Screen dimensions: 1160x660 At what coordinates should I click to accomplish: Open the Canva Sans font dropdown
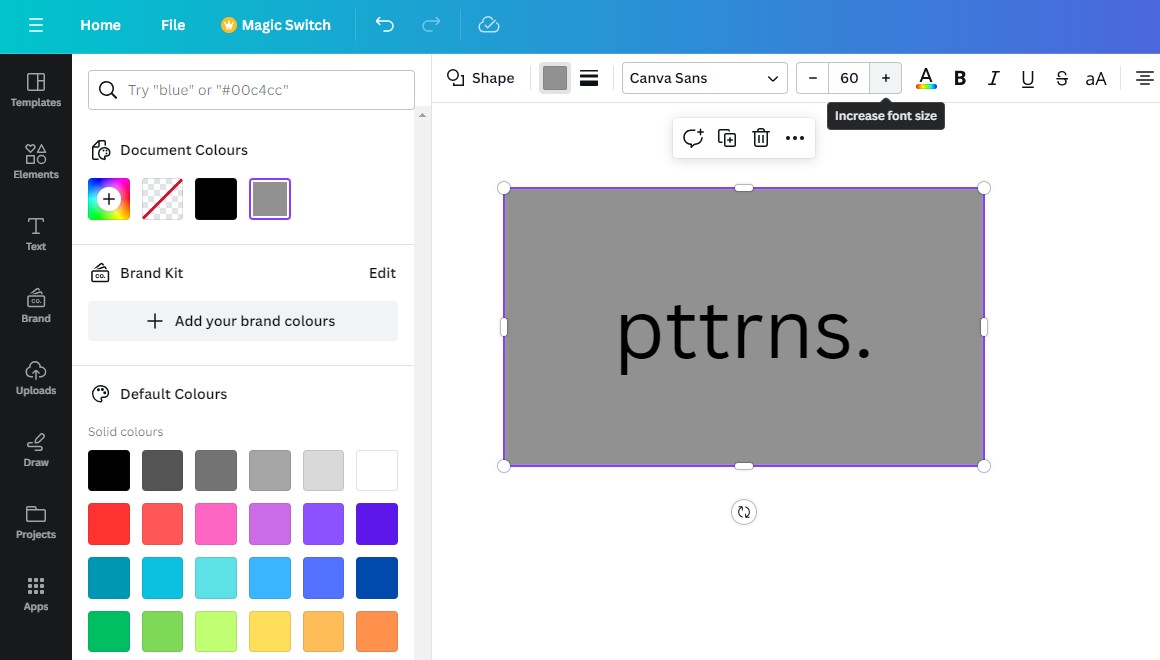tap(704, 78)
